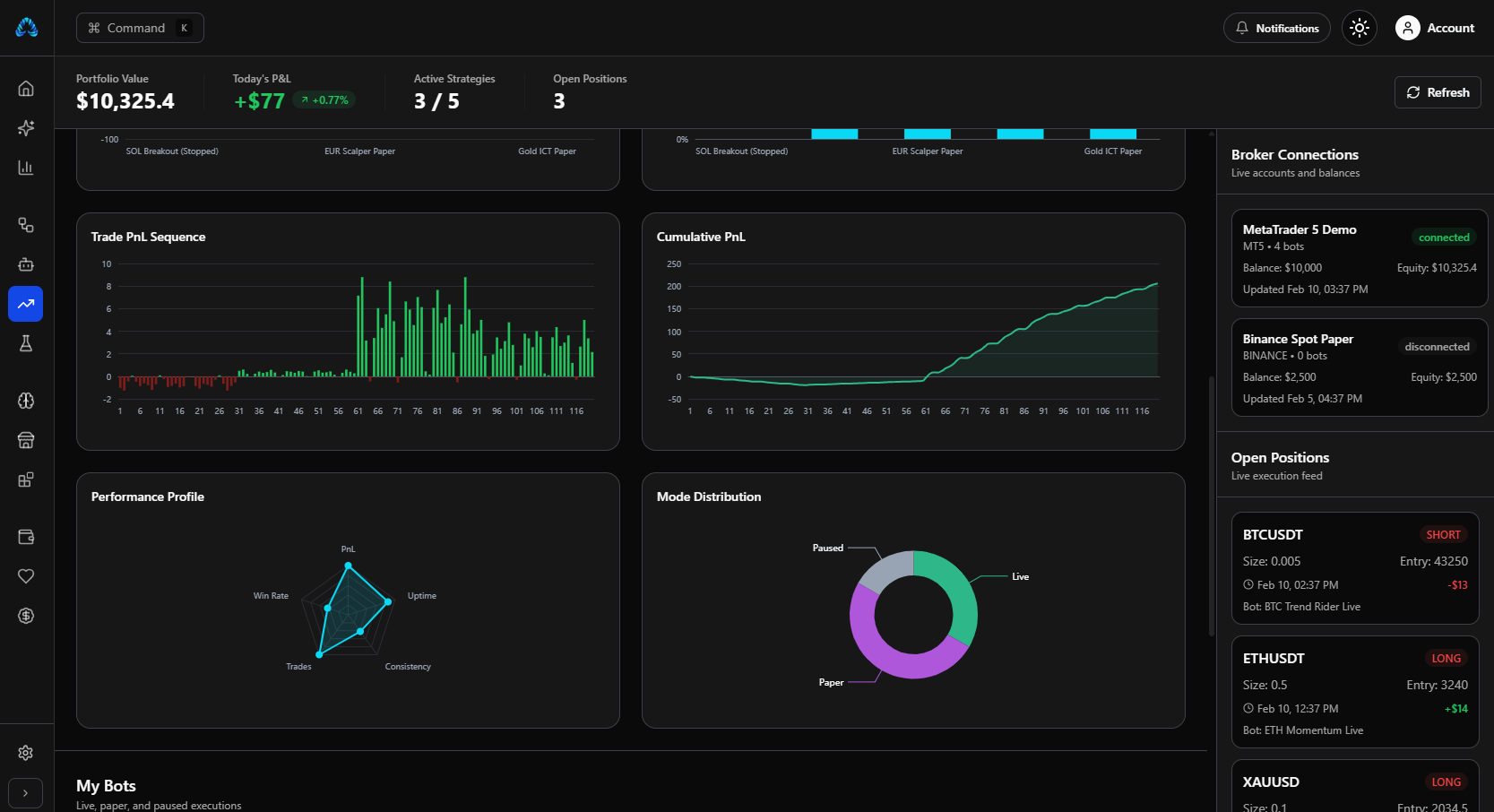Image resolution: width=1494 pixels, height=812 pixels.
Task: Click the Equity: $10,325.4 value
Action: coord(1437,268)
